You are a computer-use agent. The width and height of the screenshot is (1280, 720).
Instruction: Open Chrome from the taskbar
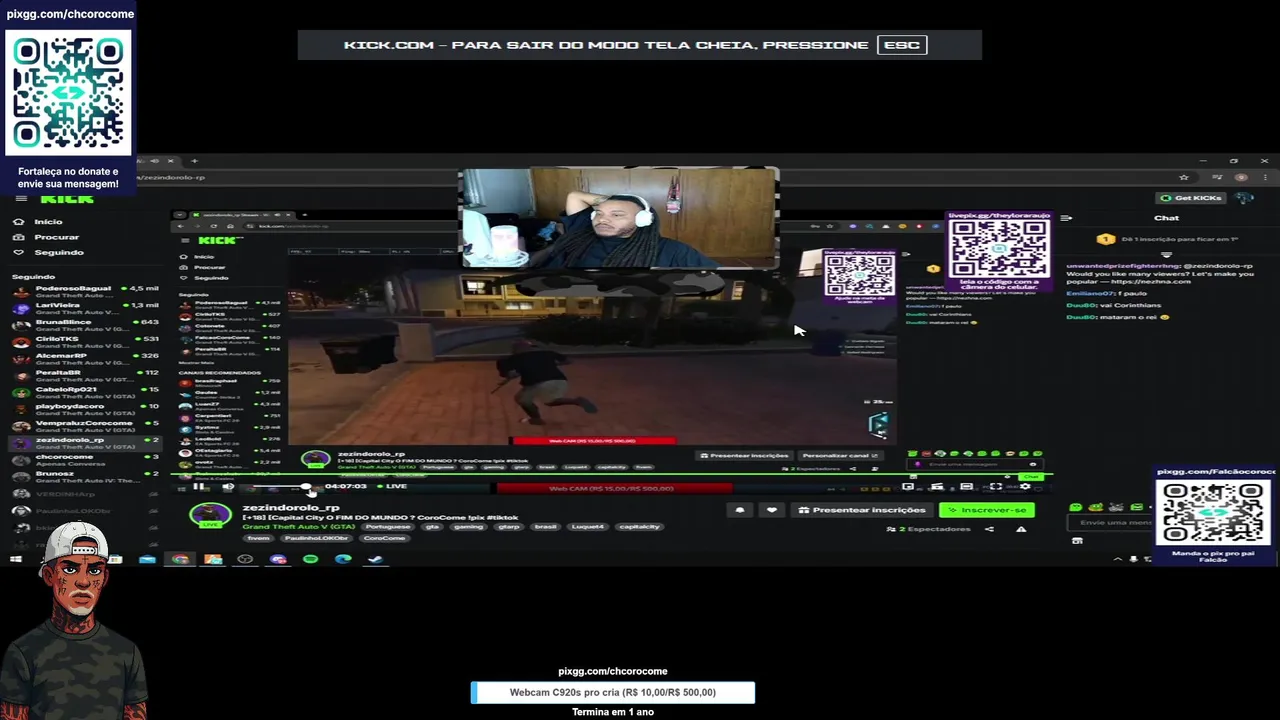click(180, 559)
